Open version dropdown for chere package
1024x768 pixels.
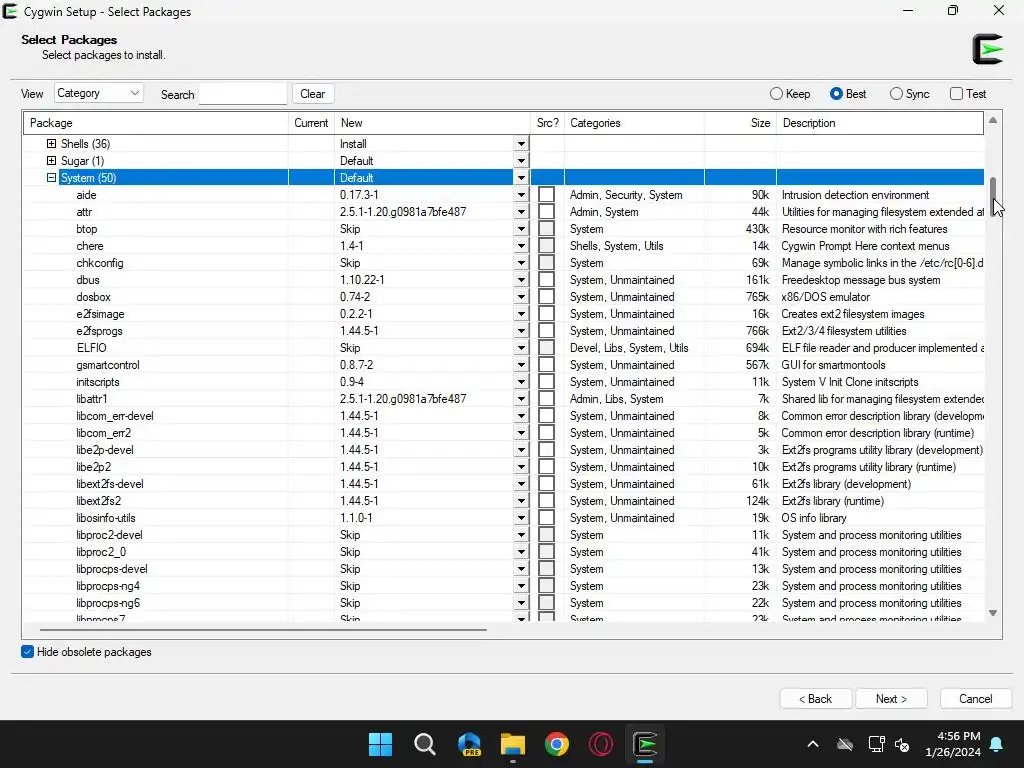521,246
